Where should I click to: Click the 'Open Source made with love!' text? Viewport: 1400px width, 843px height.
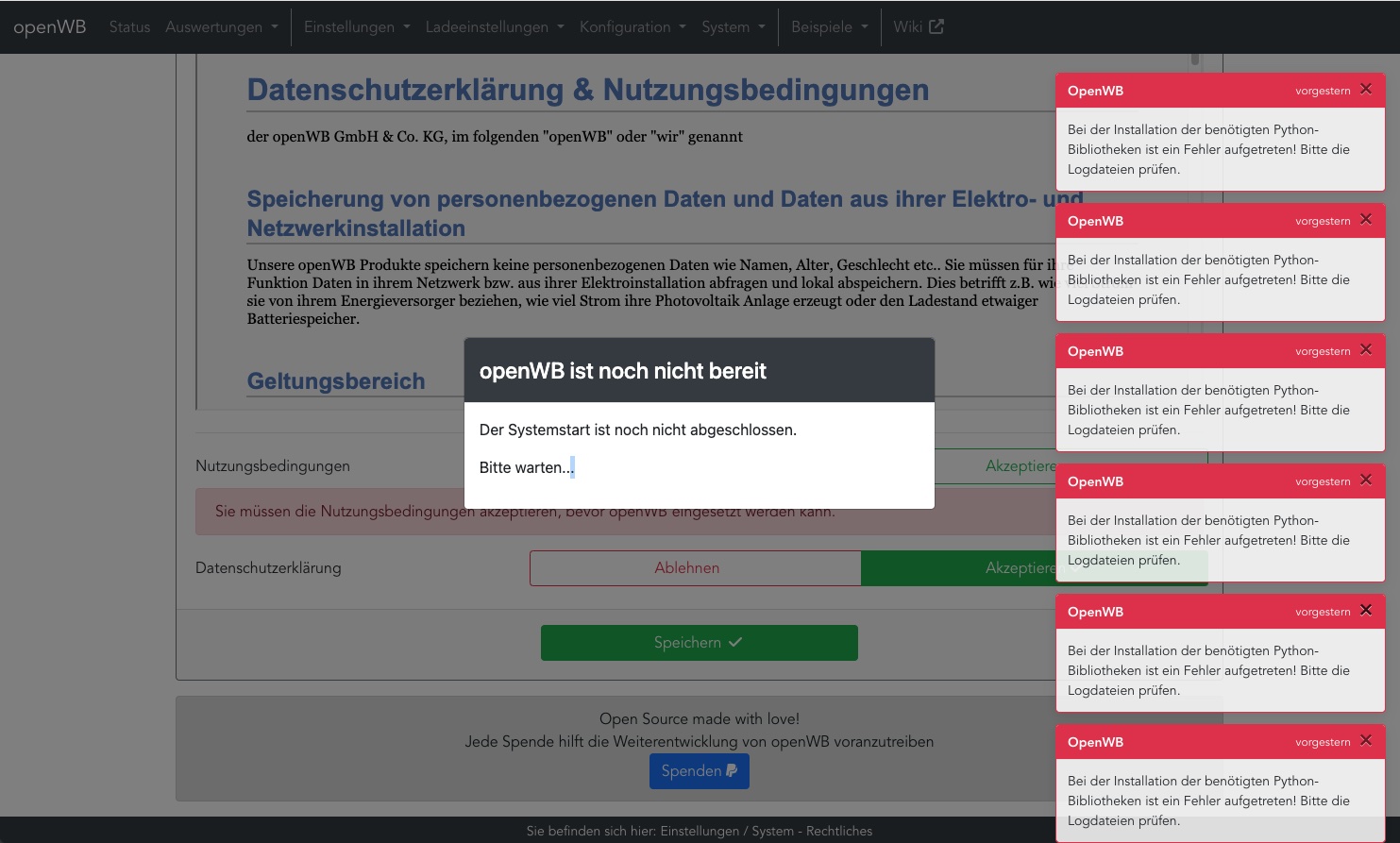pos(700,719)
